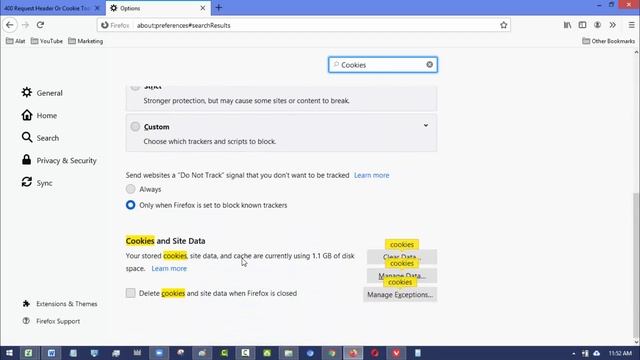The width and height of the screenshot is (640, 360).
Task: Select Always for Do Not Track
Action: [x=131, y=189]
